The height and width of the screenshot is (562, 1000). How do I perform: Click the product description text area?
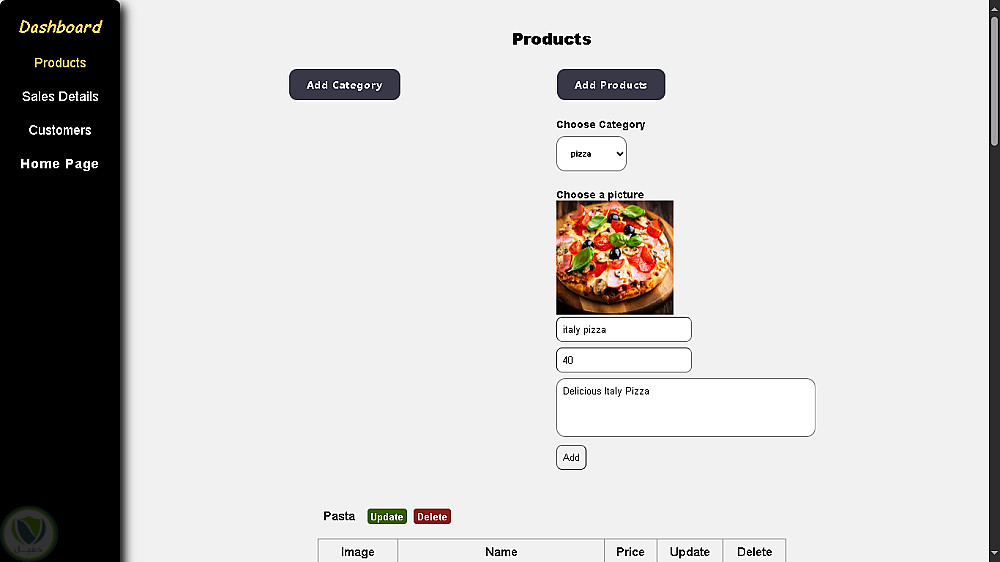pyautogui.click(x=685, y=407)
